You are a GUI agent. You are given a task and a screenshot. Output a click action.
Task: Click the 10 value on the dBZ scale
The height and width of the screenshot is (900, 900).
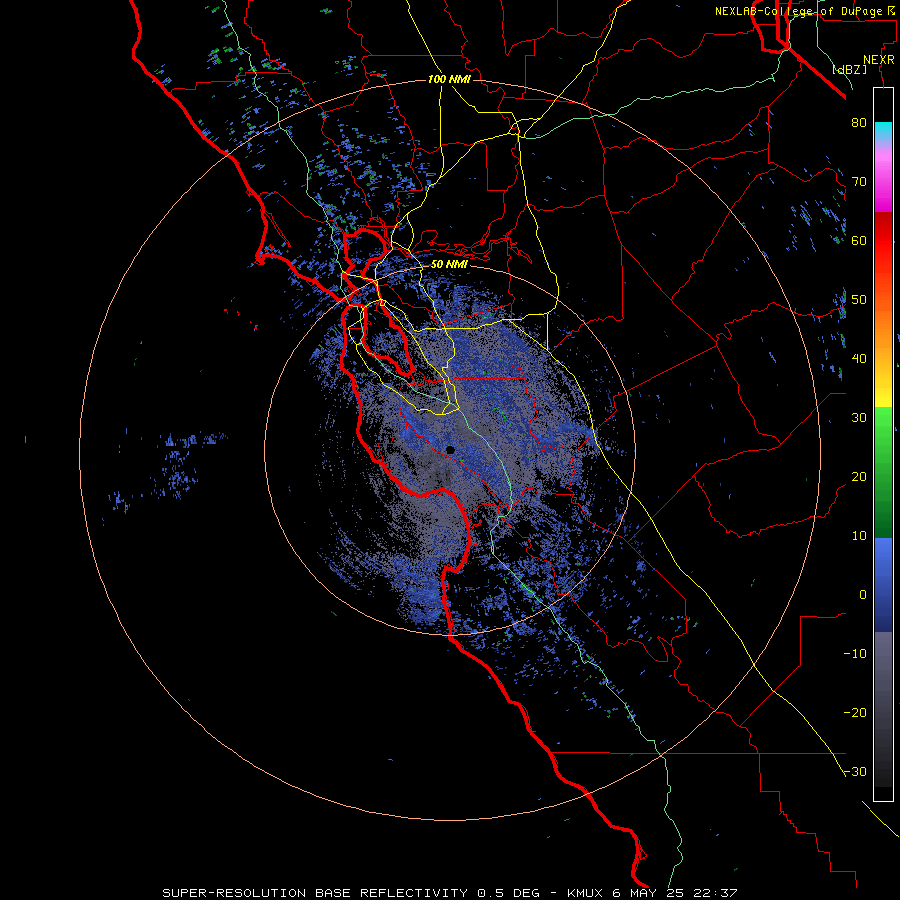pos(859,536)
